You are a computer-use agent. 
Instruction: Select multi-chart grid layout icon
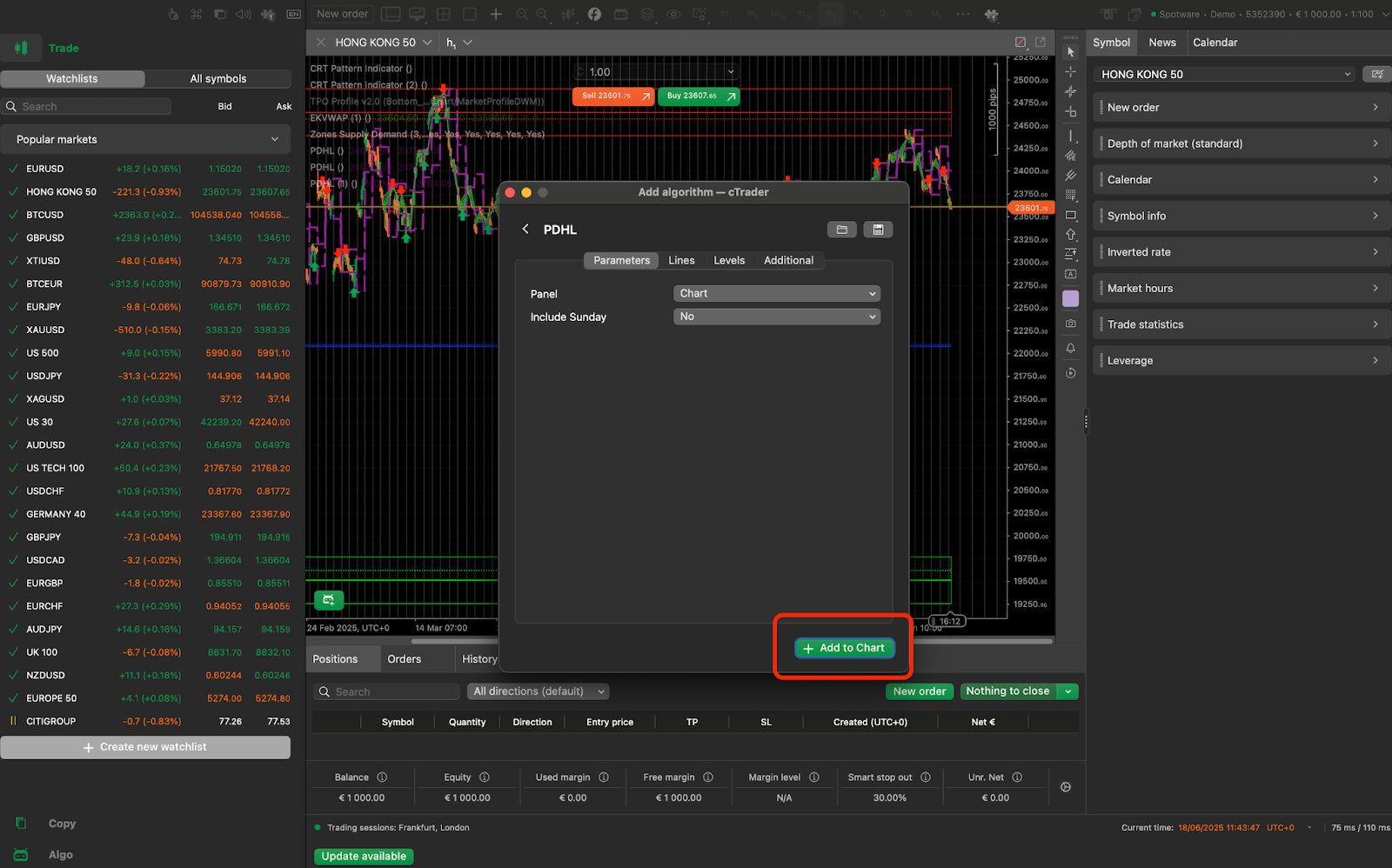[444, 14]
